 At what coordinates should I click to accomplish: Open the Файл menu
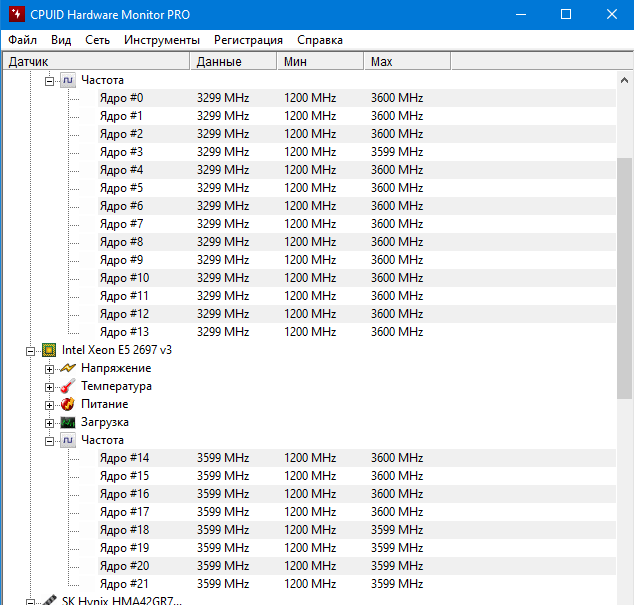23,40
